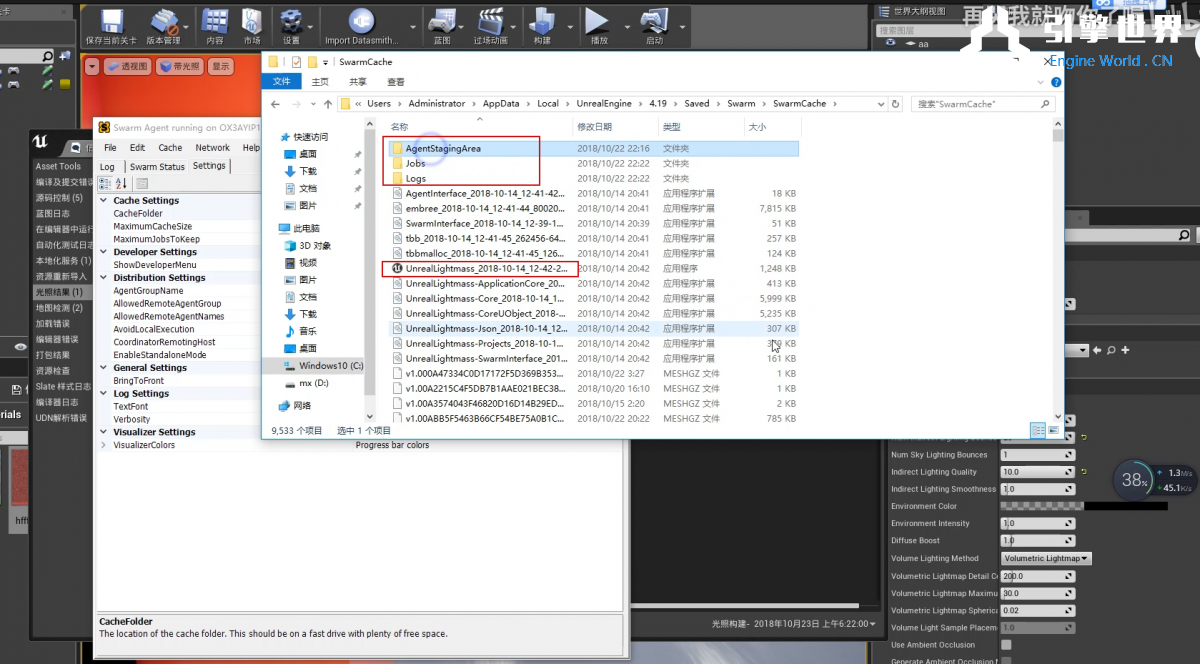Screen dimensions: 1200x664
Task: Click Show (显示) viewport button
Action: (221, 67)
